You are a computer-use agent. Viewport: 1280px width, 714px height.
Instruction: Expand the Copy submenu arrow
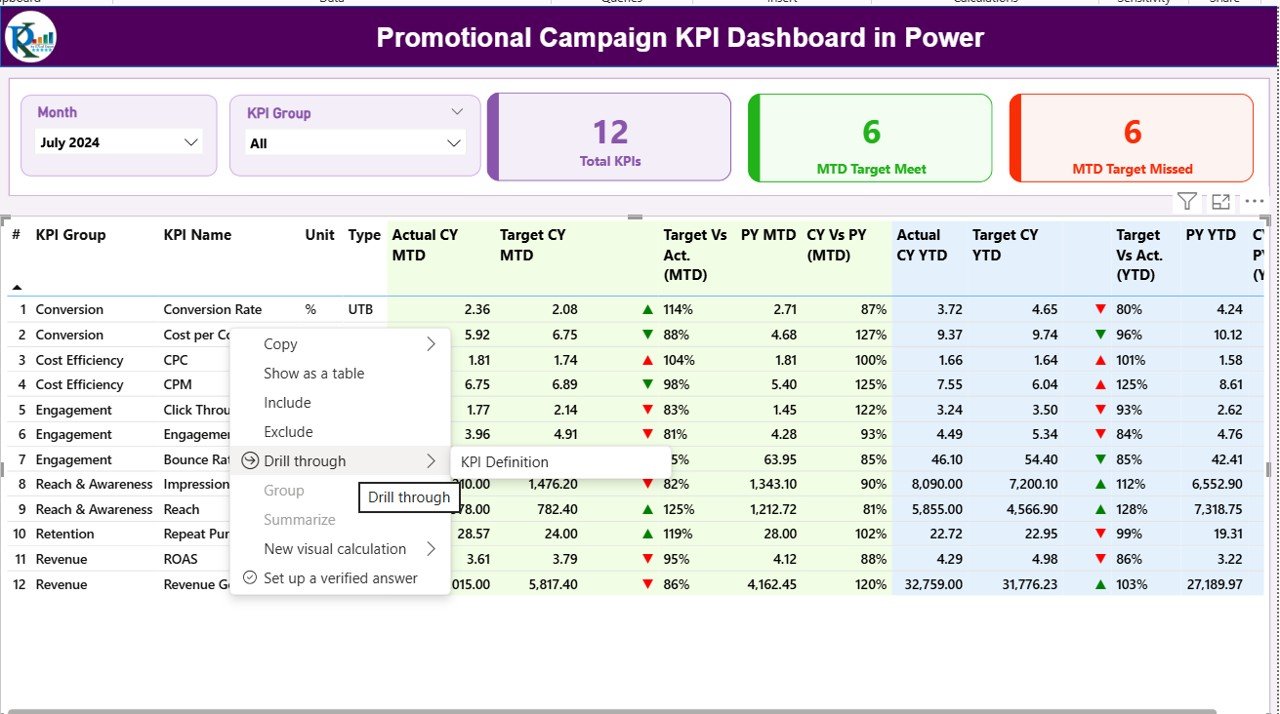[431, 343]
